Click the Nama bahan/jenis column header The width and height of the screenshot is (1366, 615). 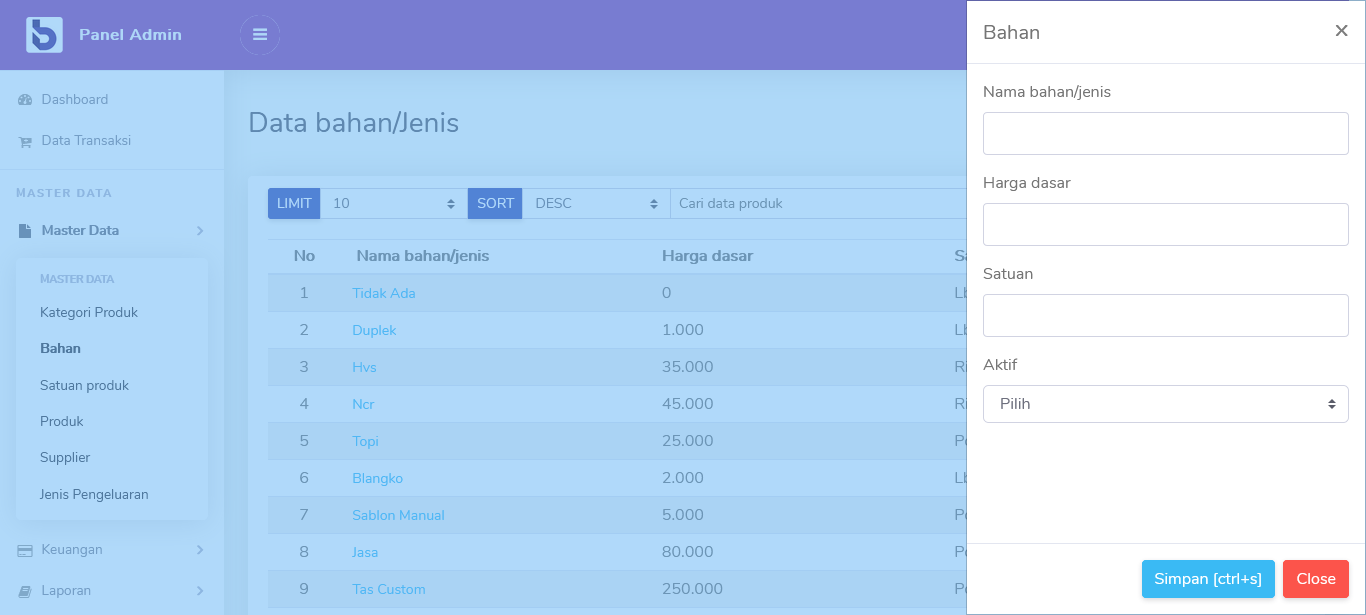pos(423,256)
